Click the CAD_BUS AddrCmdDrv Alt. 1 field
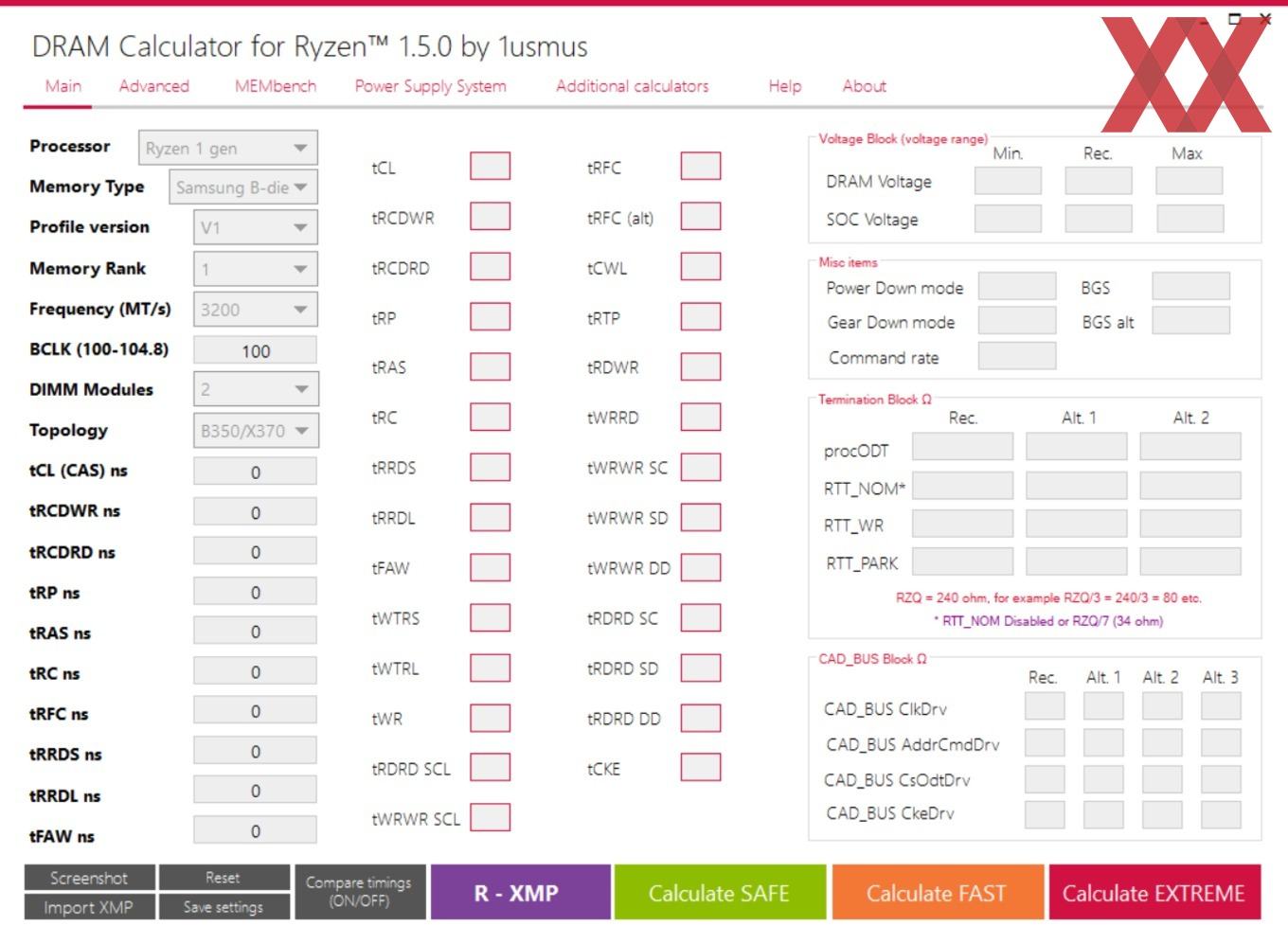 (x=1103, y=742)
